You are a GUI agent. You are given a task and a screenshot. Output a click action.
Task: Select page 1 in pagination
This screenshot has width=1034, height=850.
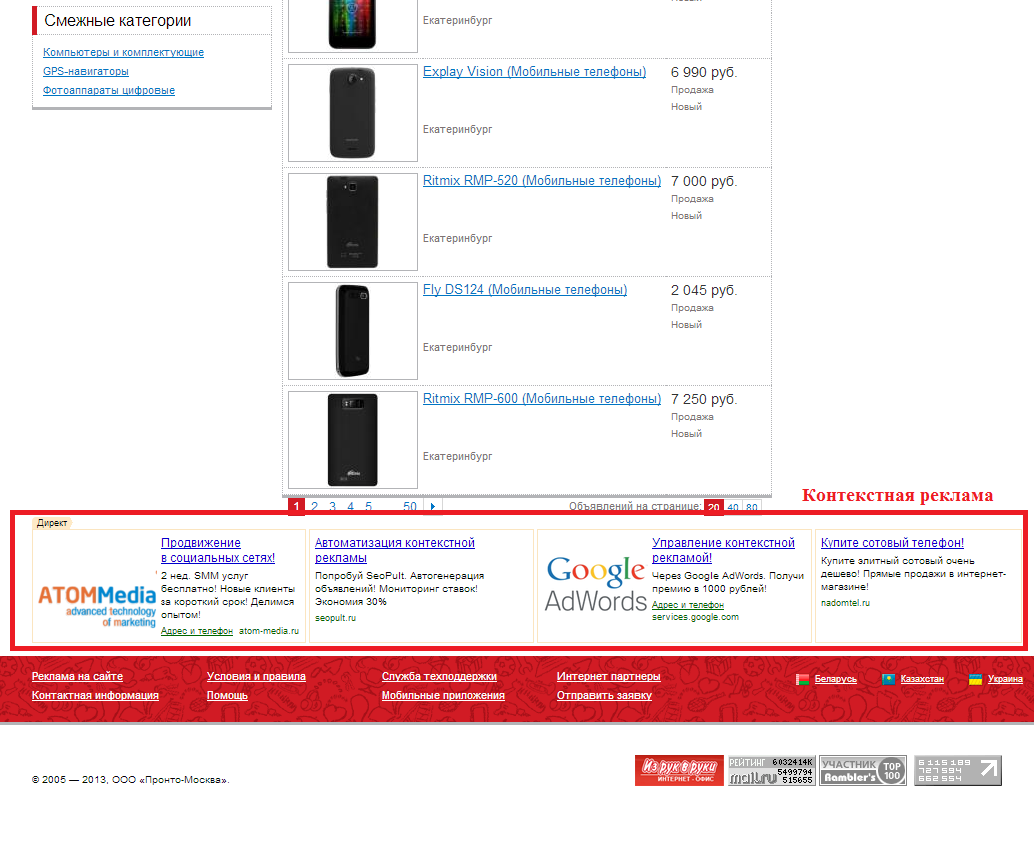[x=296, y=506]
